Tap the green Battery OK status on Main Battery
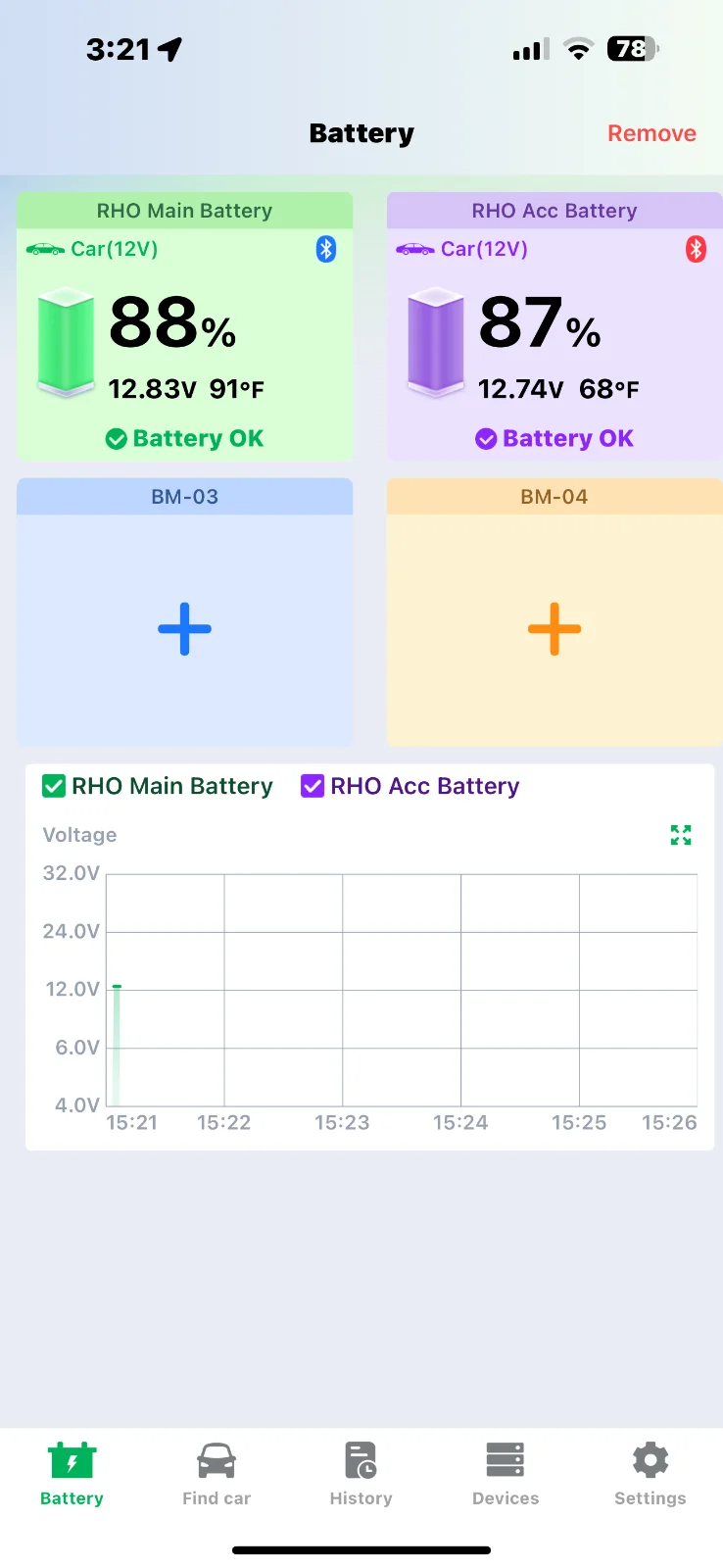 tap(184, 438)
